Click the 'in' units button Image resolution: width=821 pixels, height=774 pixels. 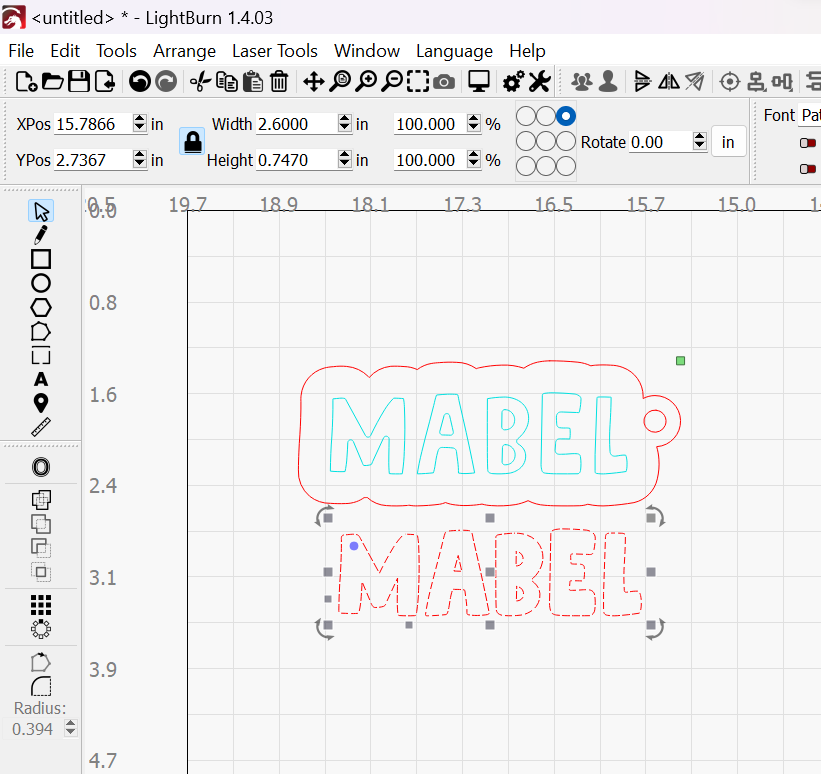[728, 142]
